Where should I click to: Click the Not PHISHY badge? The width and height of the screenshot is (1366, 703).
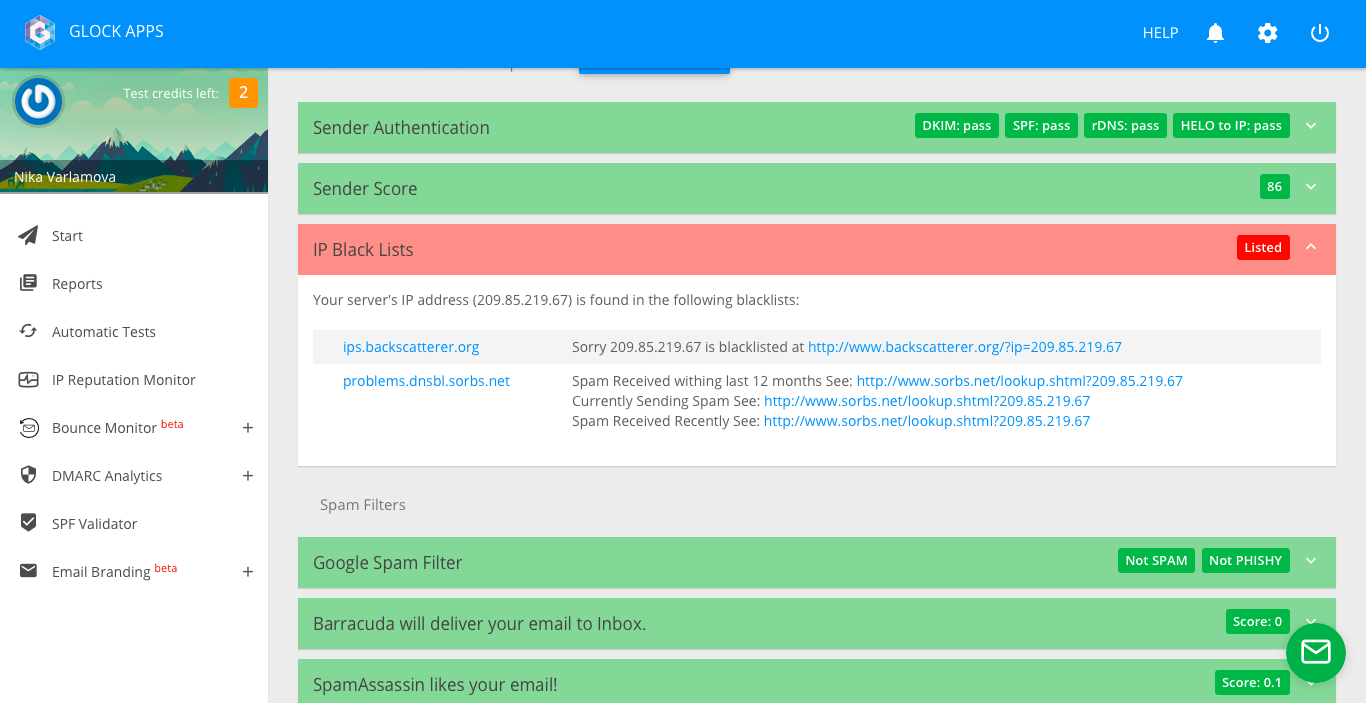pos(1245,561)
